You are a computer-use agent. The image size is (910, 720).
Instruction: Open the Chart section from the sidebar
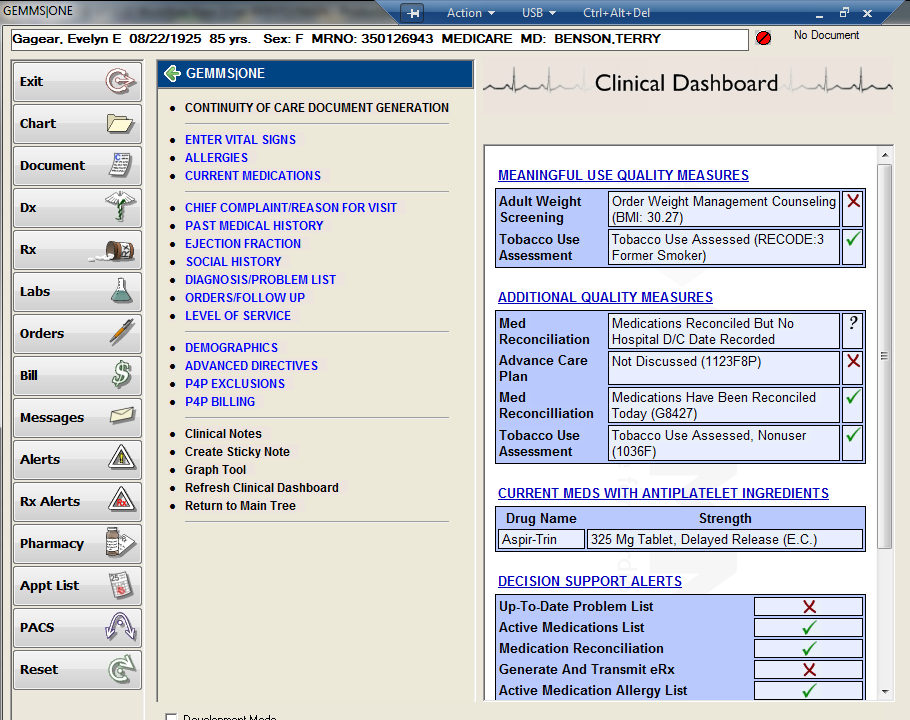pos(75,123)
